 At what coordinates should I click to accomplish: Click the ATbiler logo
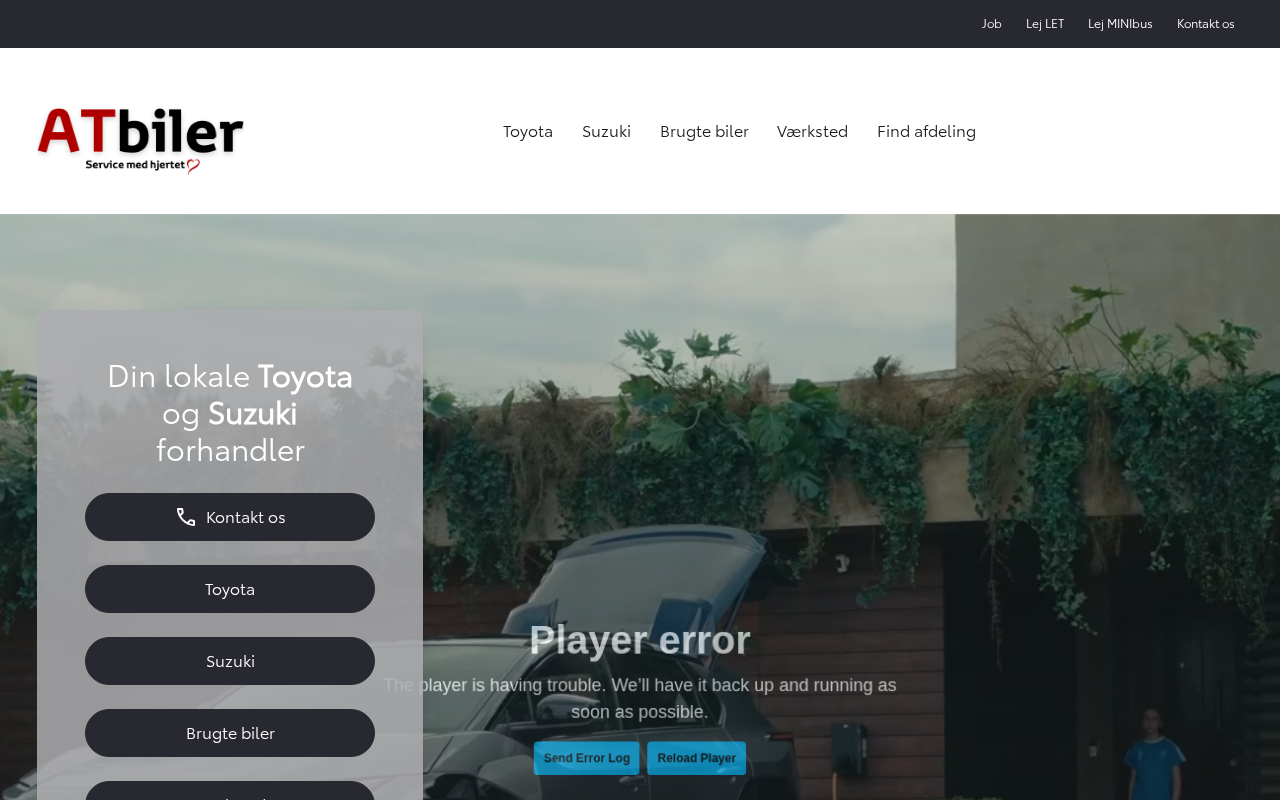140,140
